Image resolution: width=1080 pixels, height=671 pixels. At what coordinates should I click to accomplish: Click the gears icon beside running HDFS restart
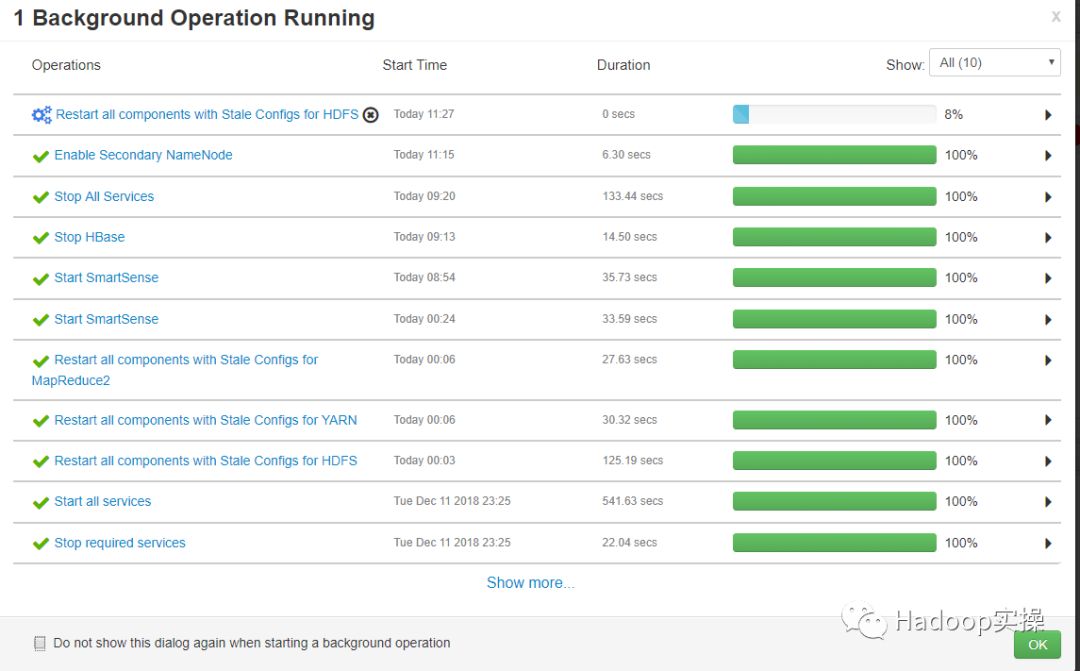click(x=41, y=115)
